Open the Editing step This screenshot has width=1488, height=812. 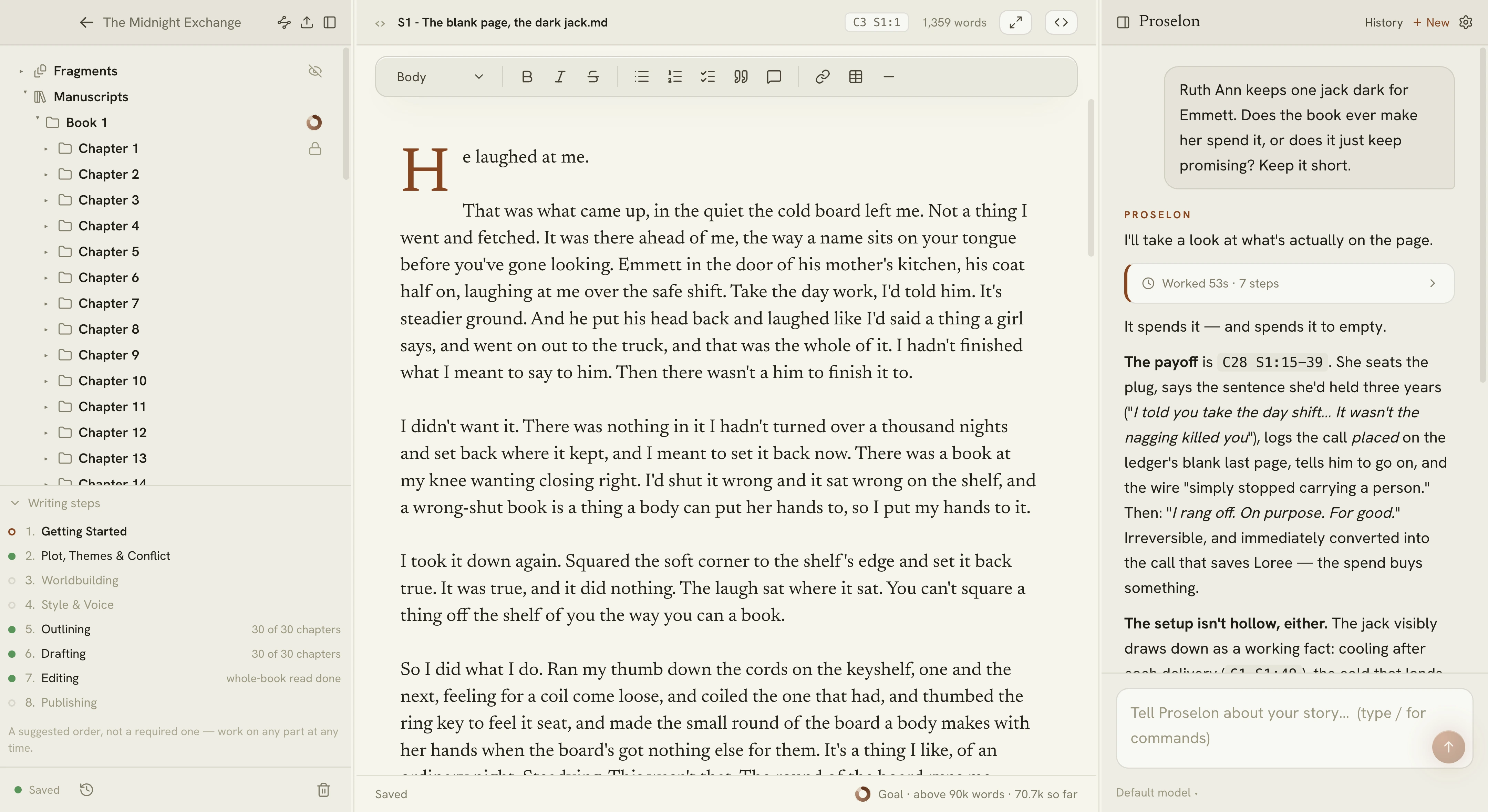point(60,678)
